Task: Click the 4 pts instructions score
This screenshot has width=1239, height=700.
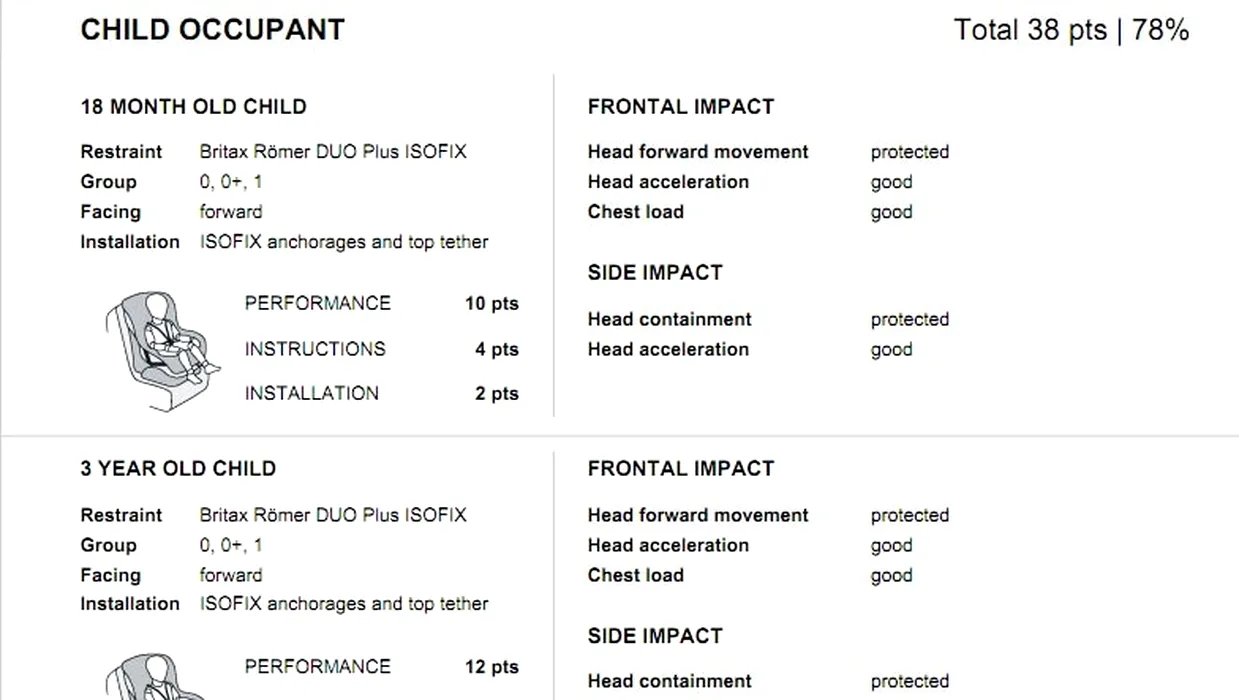Action: pos(496,350)
